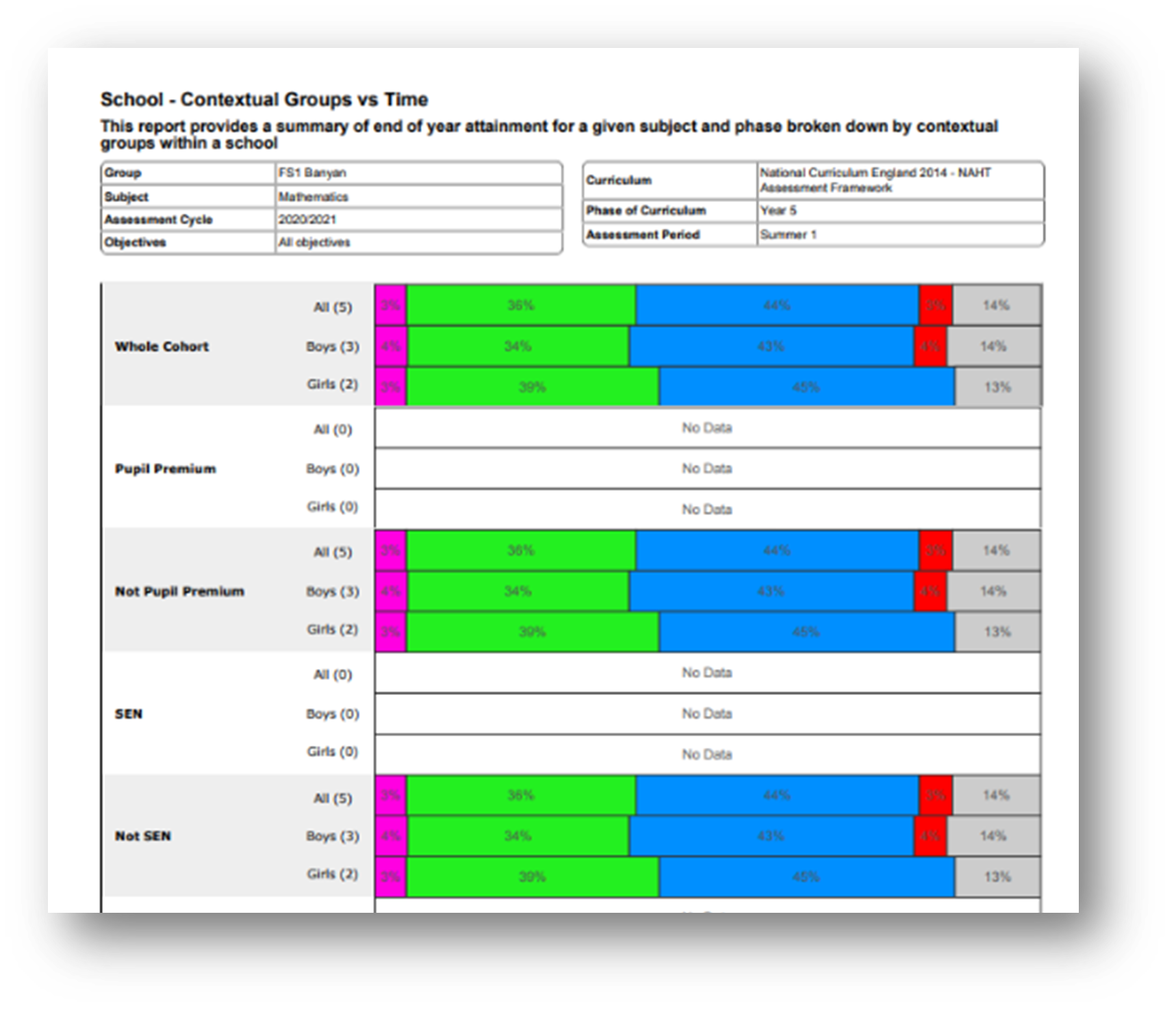Click 'Boys (3)' in the Not SEN group
The image size is (1176, 1010).
333,836
